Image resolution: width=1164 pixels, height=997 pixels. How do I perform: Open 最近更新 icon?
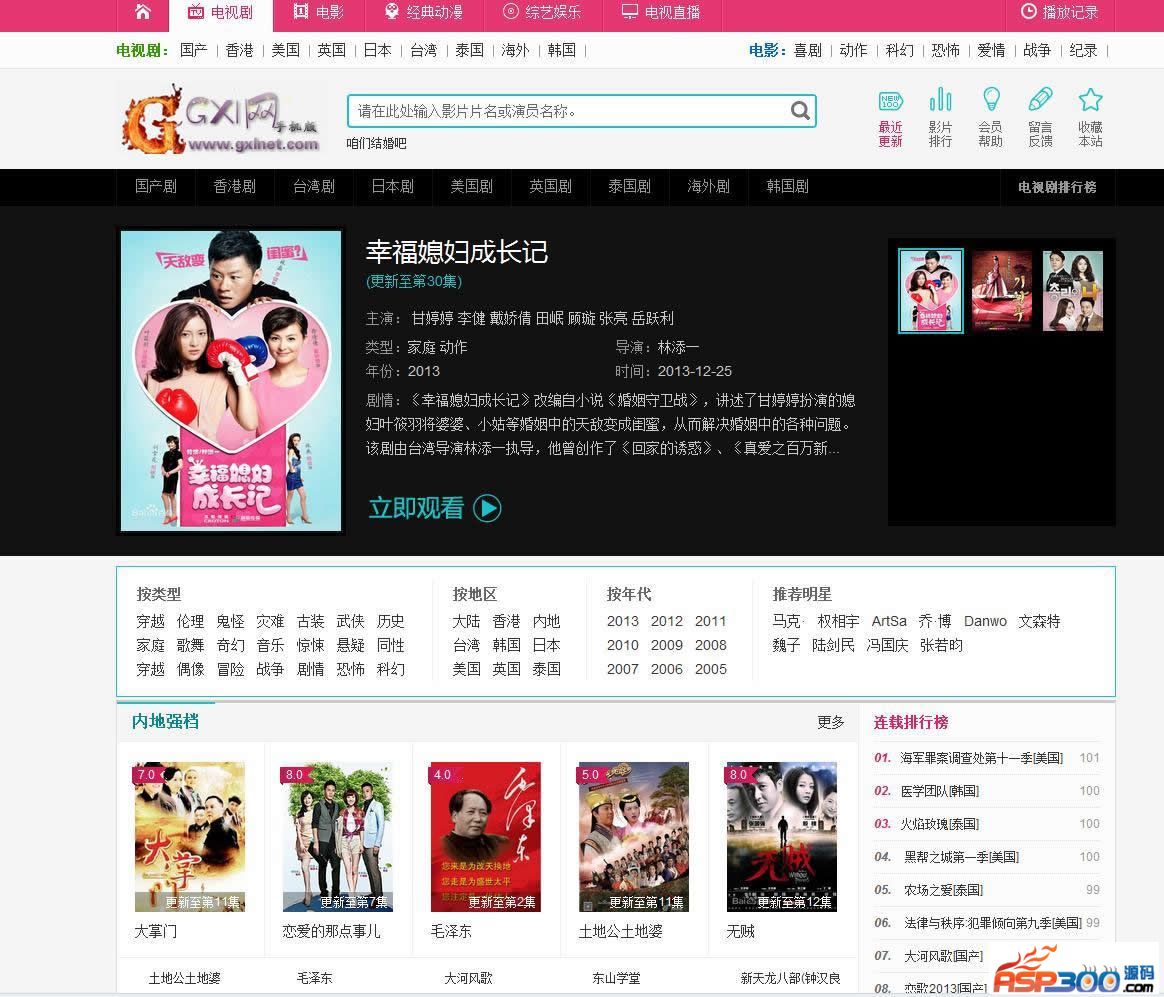click(x=890, y=118)
